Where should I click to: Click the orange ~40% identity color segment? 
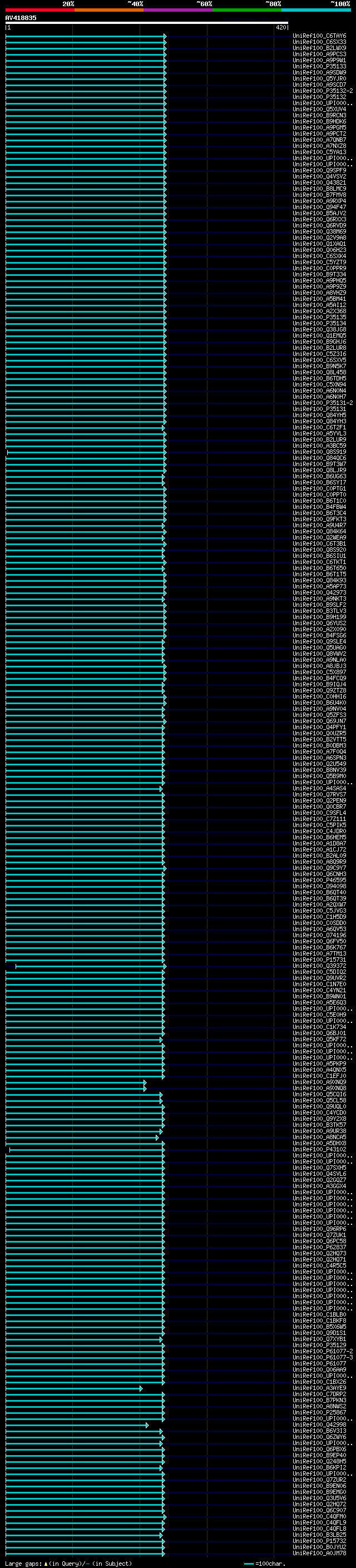109,10
